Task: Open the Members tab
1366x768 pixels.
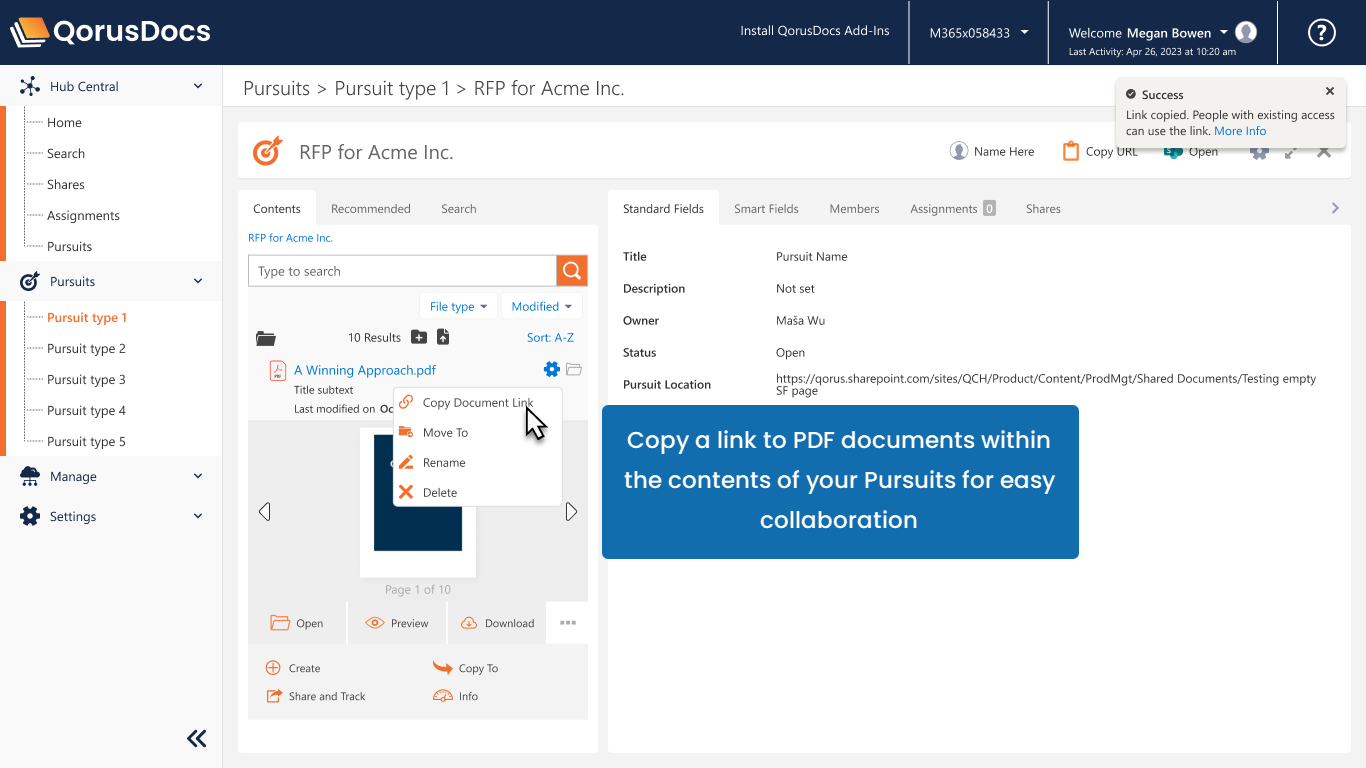Action: tap(854, 208)
